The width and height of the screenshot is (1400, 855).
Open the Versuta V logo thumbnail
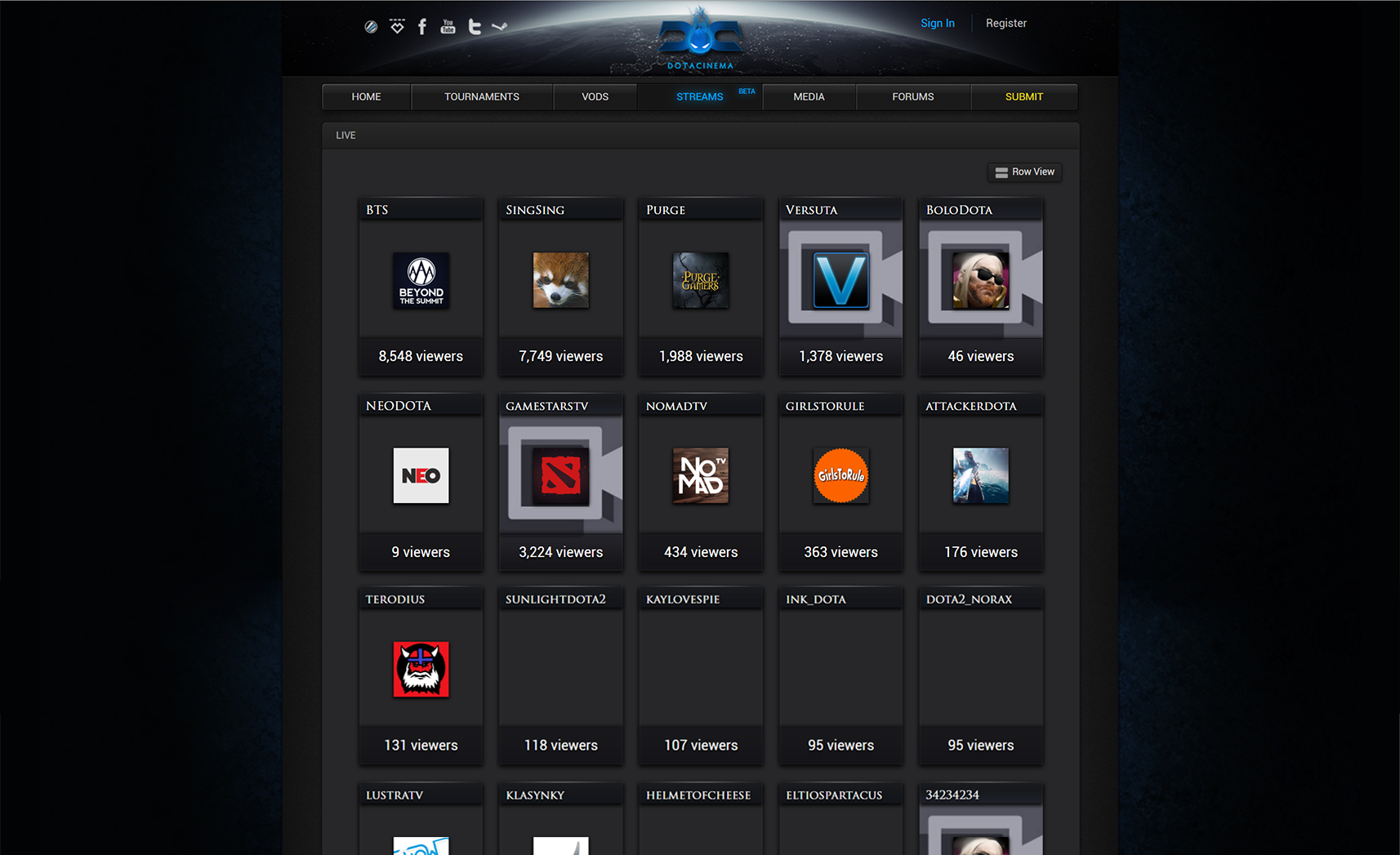coord(840,280)
